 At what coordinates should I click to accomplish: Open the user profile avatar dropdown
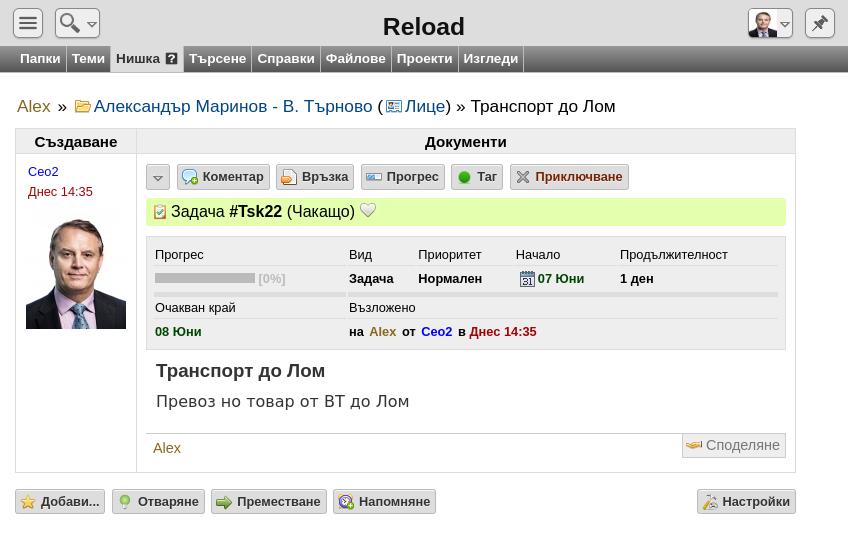click(x=770, y=23)
